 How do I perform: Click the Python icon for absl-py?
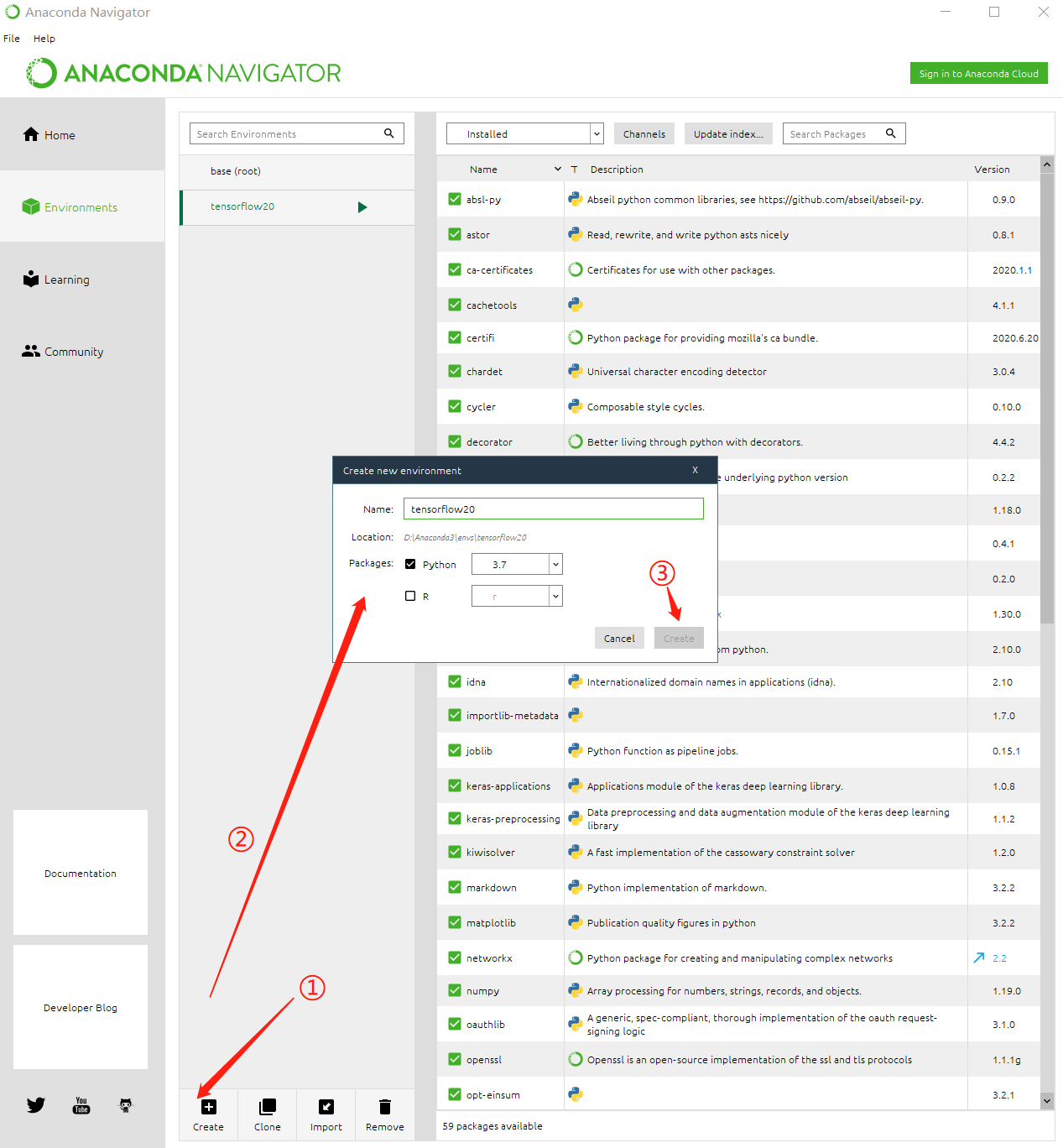pos(576,199)
